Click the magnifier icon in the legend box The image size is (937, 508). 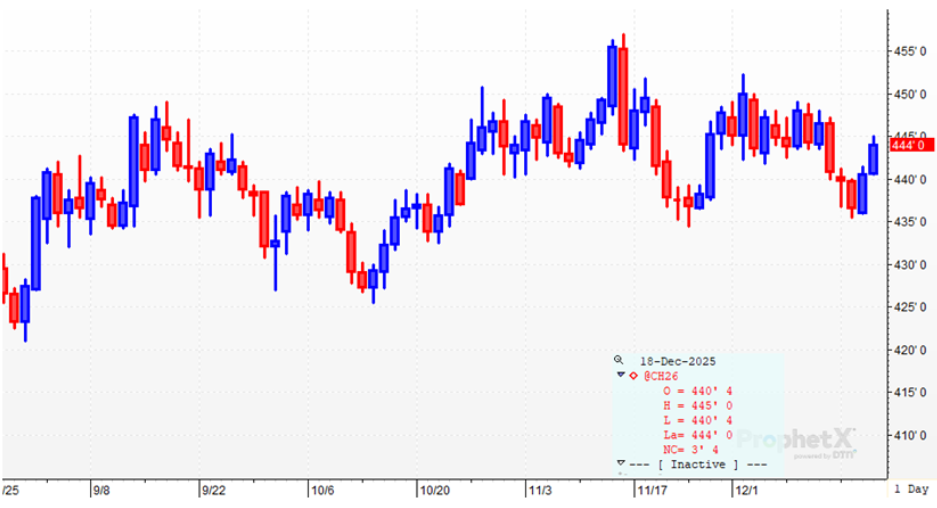[618, 359]
